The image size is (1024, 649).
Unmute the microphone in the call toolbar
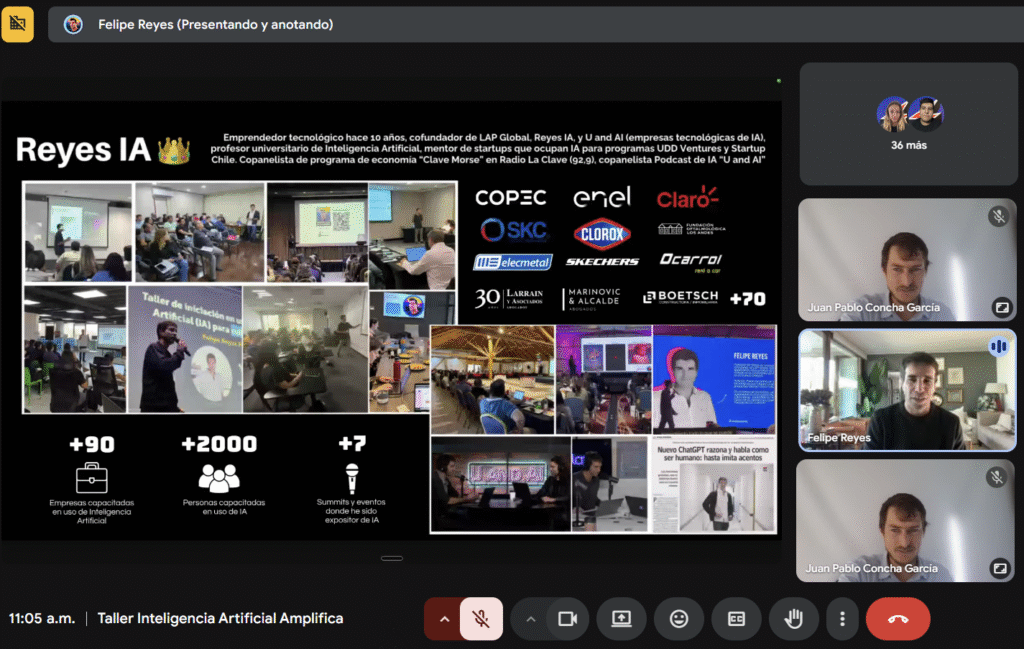click(481, 619)
